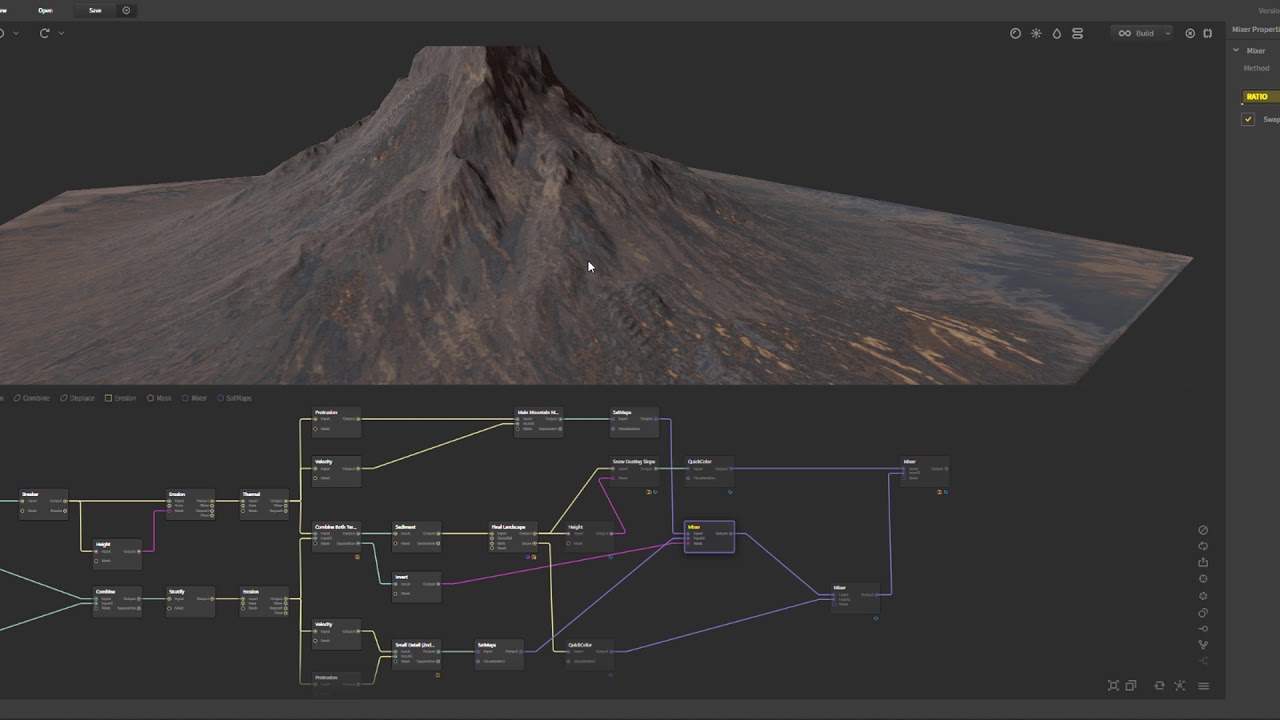Click the redo arrow icon
The width and height of the screenshot is (1280, 720).
(x=44, y=33)
